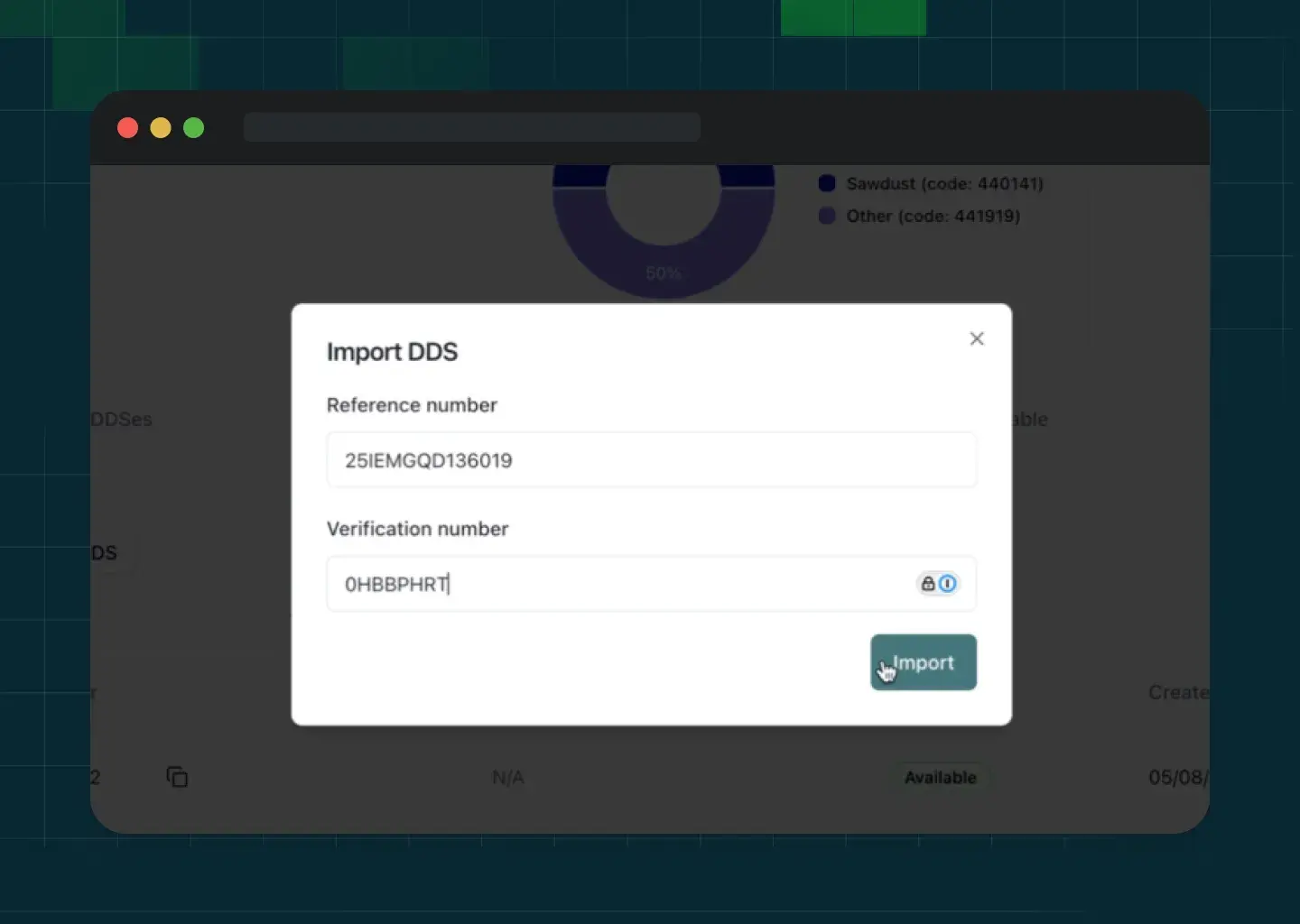Expand the Create column header
The height and width of the screenshot is (924, 1300).
pyautogui.click(x=1178, y=692)
